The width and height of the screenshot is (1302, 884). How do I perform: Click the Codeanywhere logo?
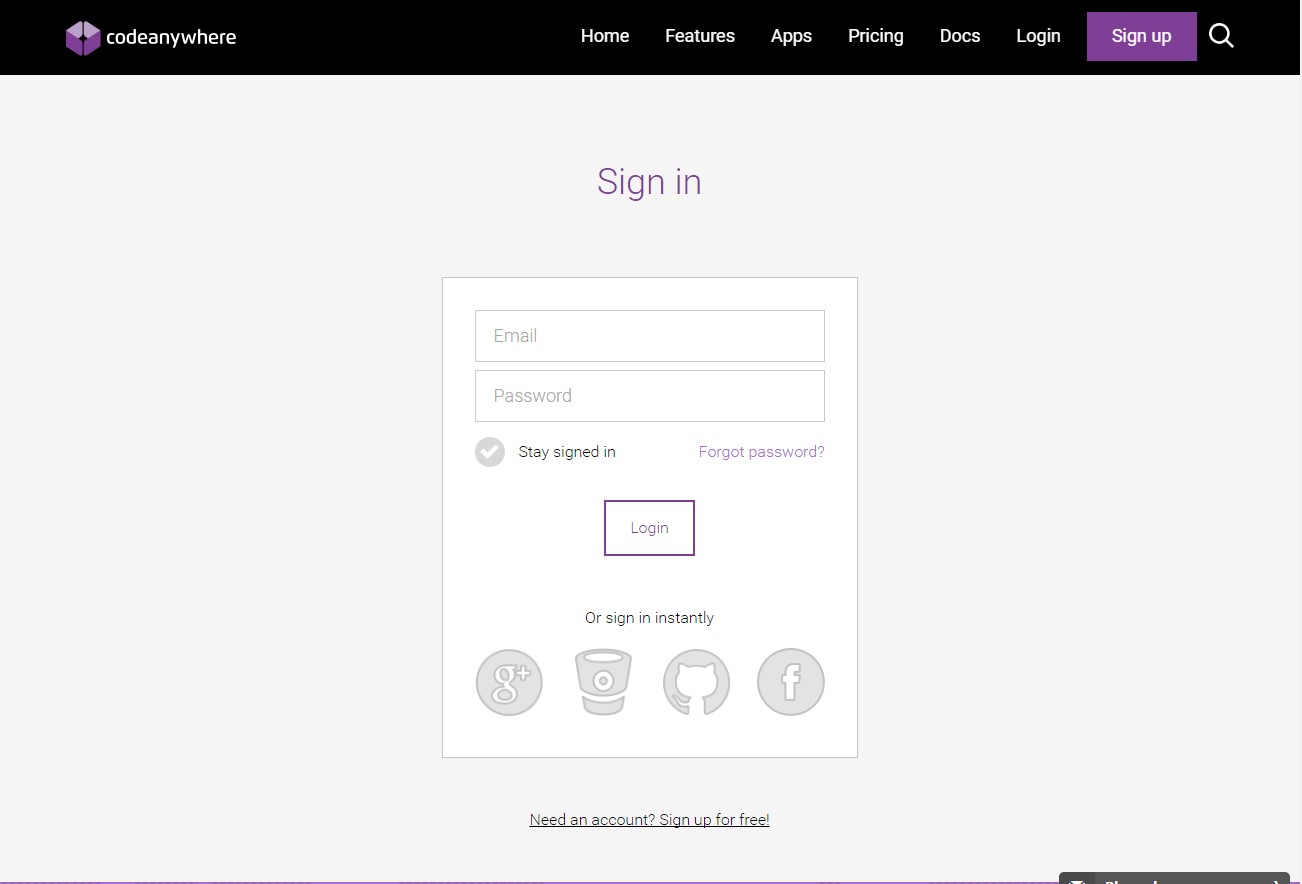(150, 37)
